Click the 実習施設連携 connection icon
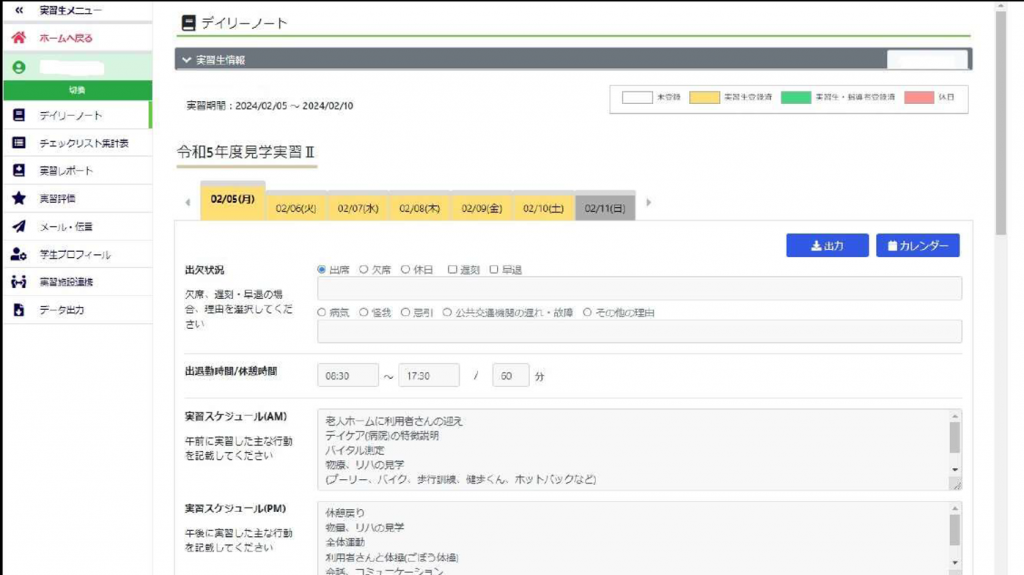 tap(19, 282)
